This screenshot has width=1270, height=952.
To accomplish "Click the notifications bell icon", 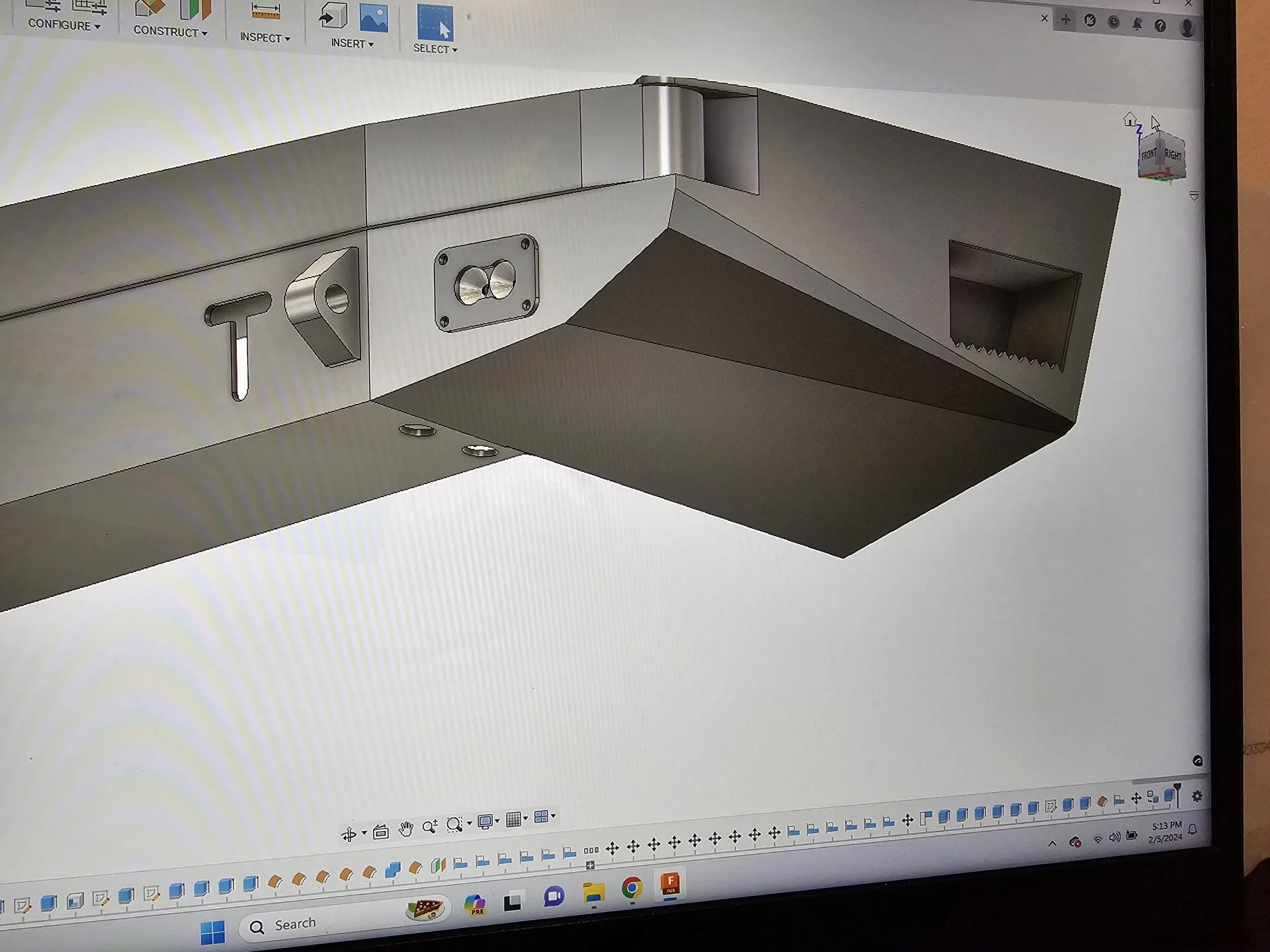I will click(x=1137, y=24).
